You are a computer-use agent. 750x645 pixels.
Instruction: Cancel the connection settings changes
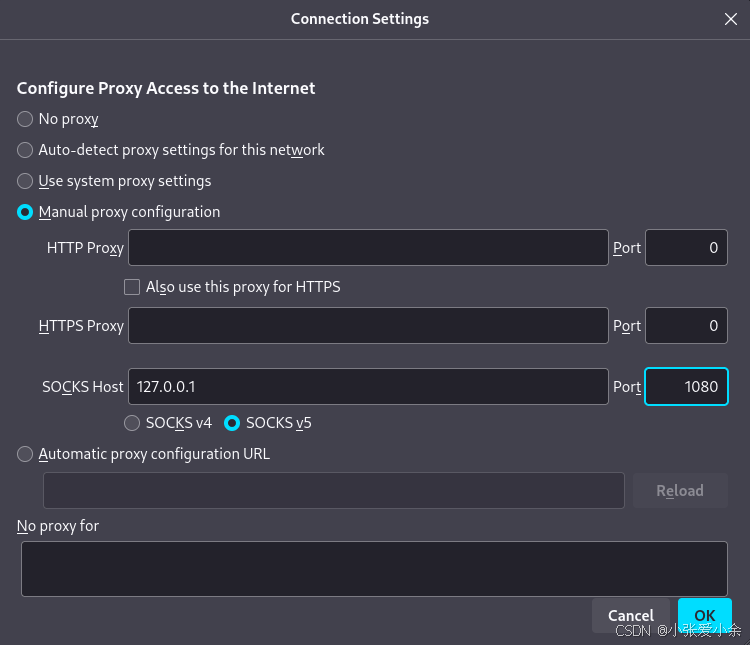(x=631, y=615)
